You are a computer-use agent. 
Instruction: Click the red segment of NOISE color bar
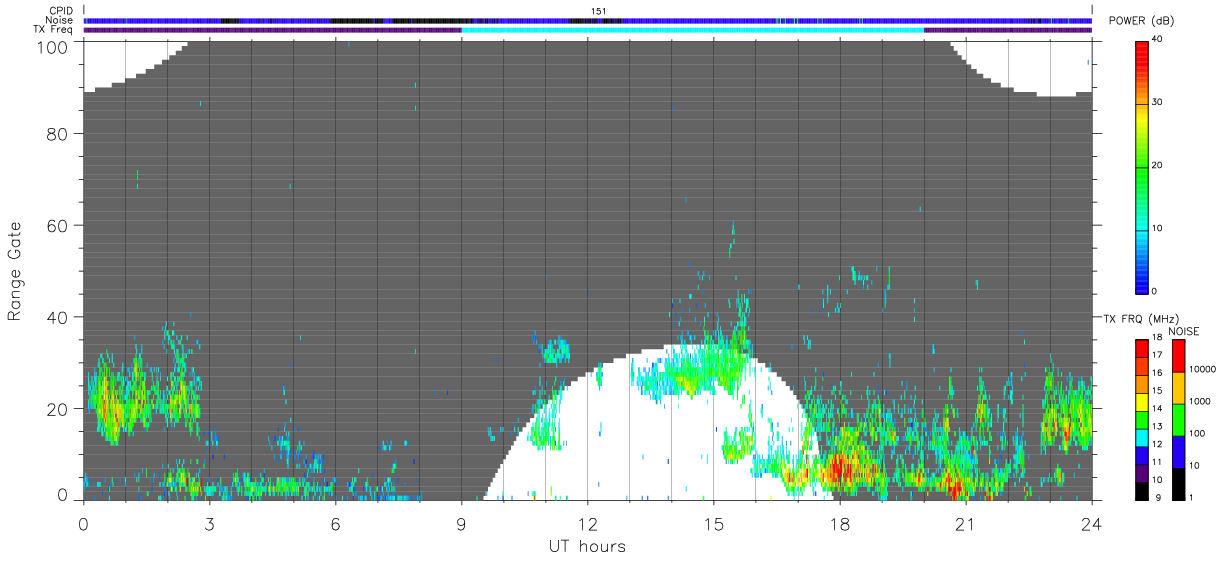click(1179, 356)
